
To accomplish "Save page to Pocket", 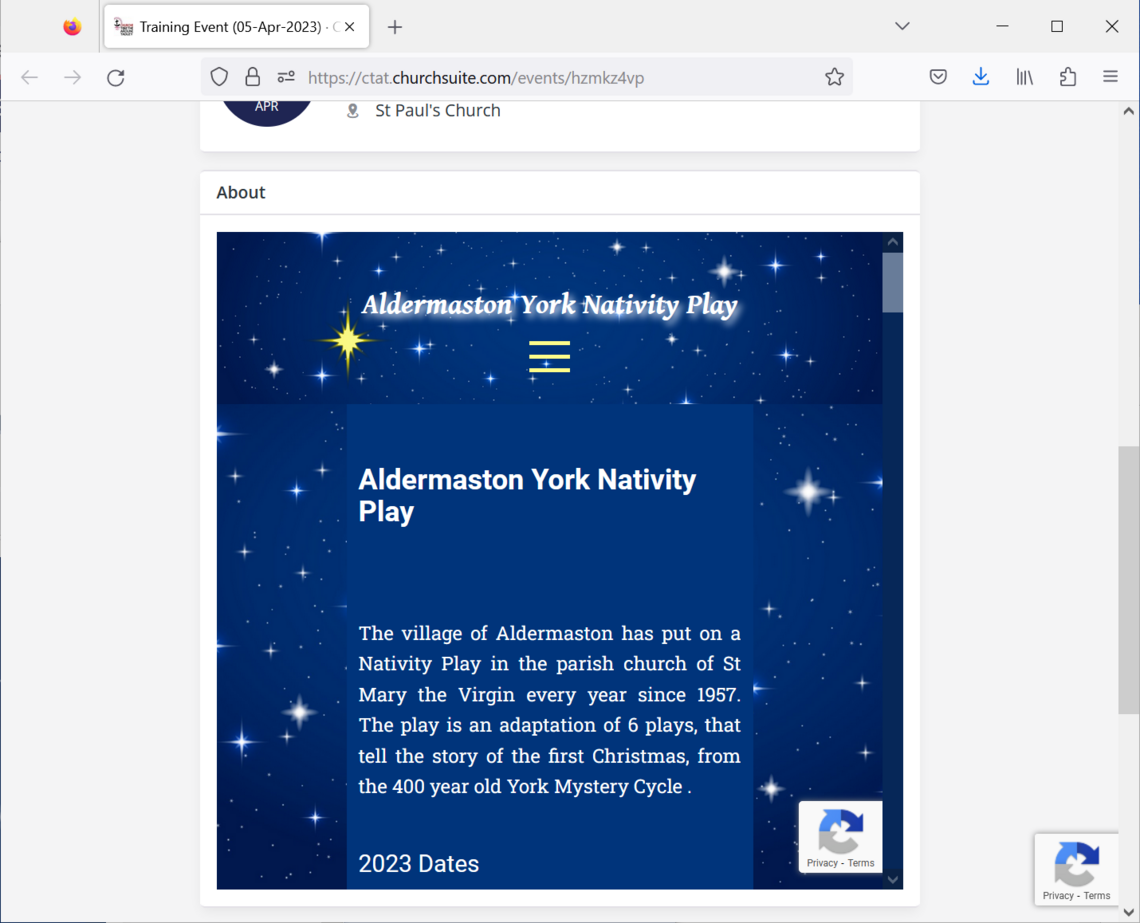I will point(938,77).
